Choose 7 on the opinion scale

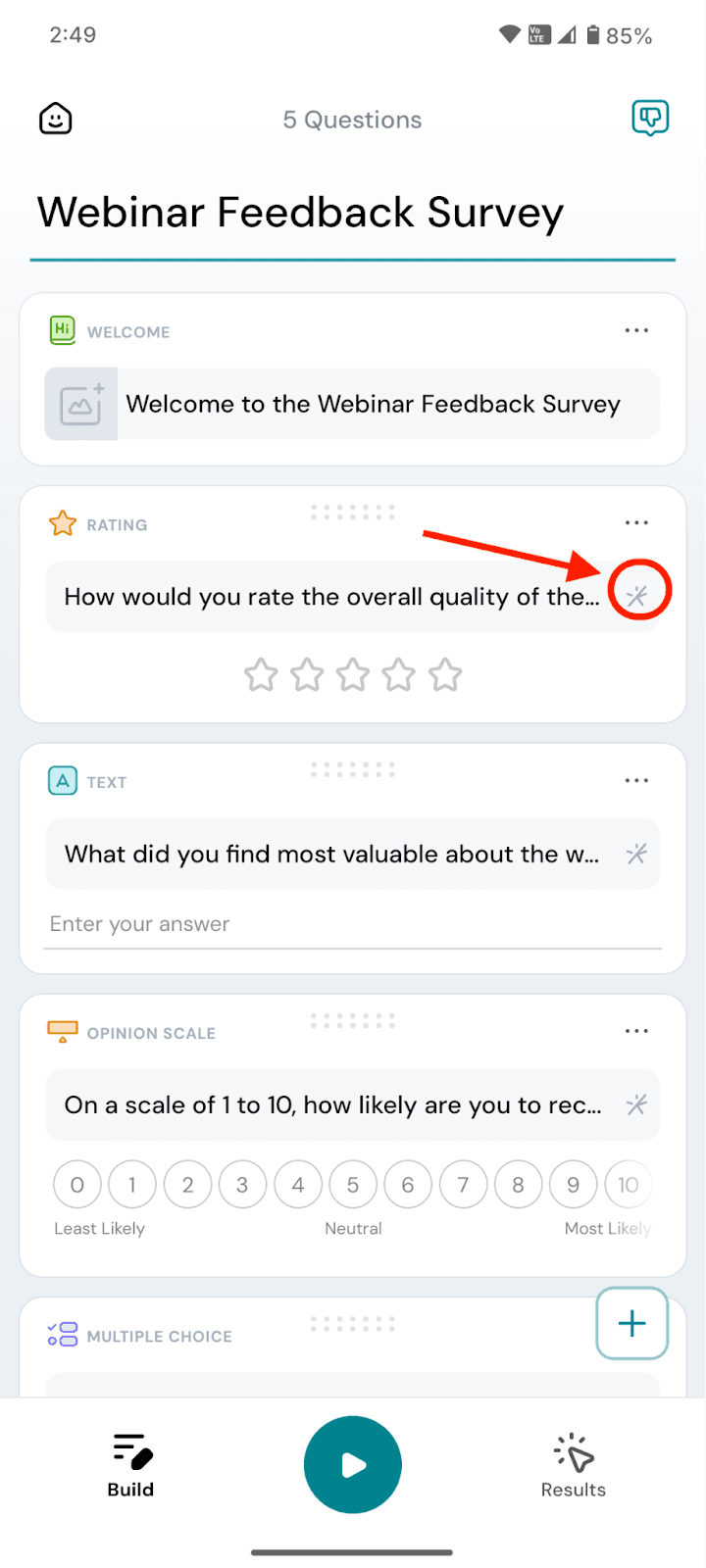463,1185
